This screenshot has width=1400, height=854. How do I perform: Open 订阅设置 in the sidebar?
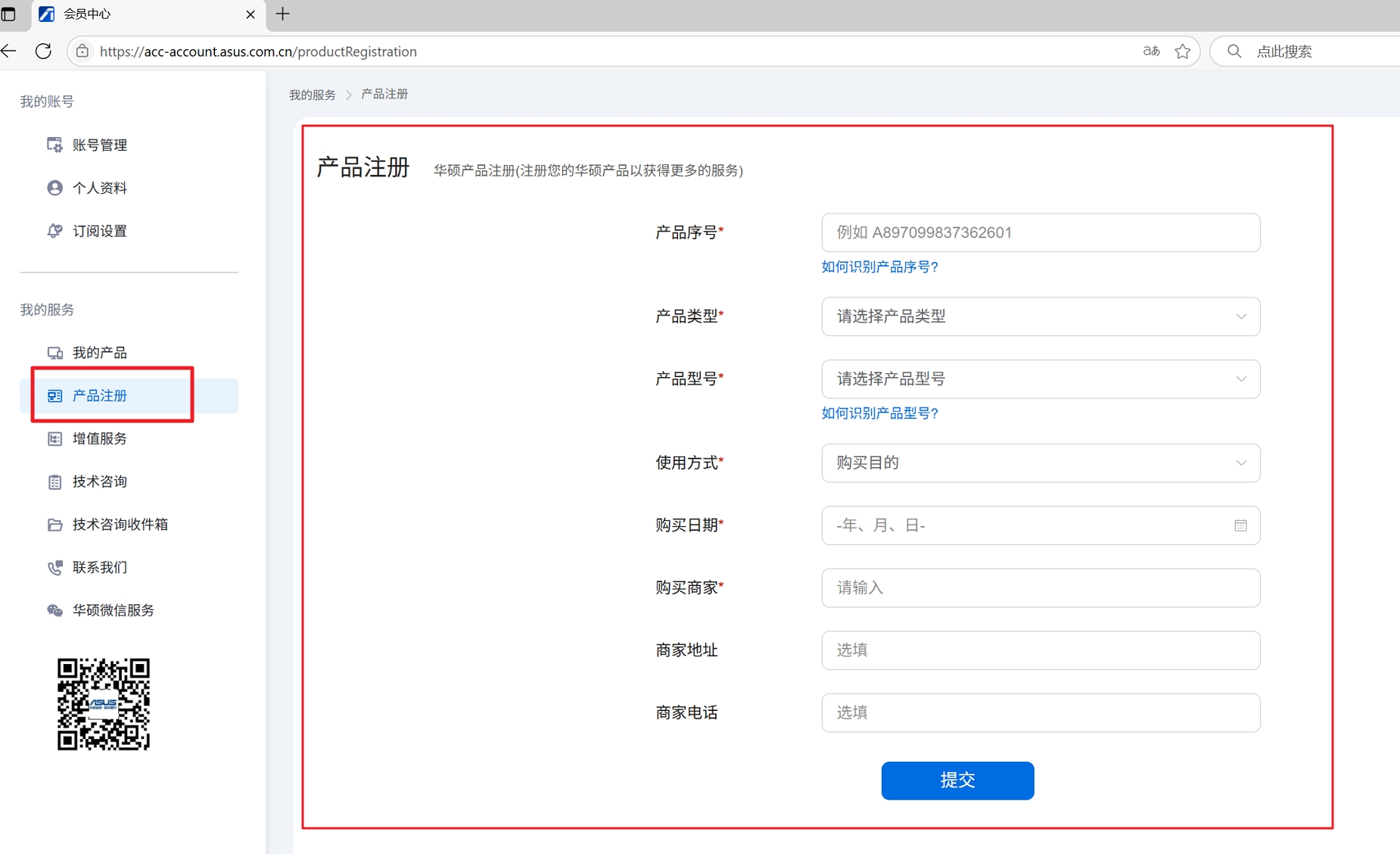tap(99, 231)
